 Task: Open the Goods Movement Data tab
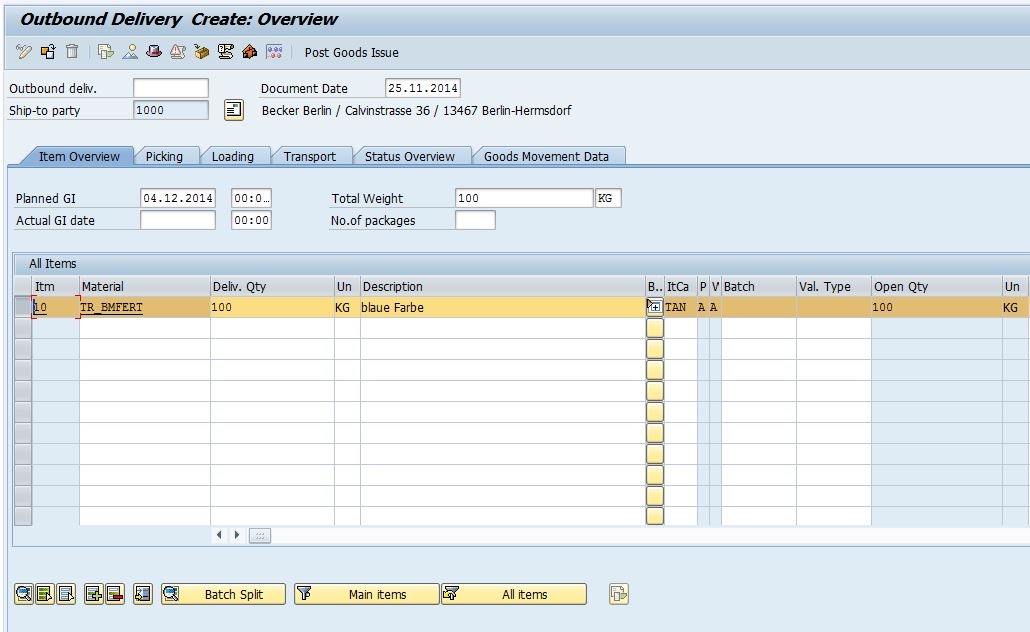coord(547,156)
